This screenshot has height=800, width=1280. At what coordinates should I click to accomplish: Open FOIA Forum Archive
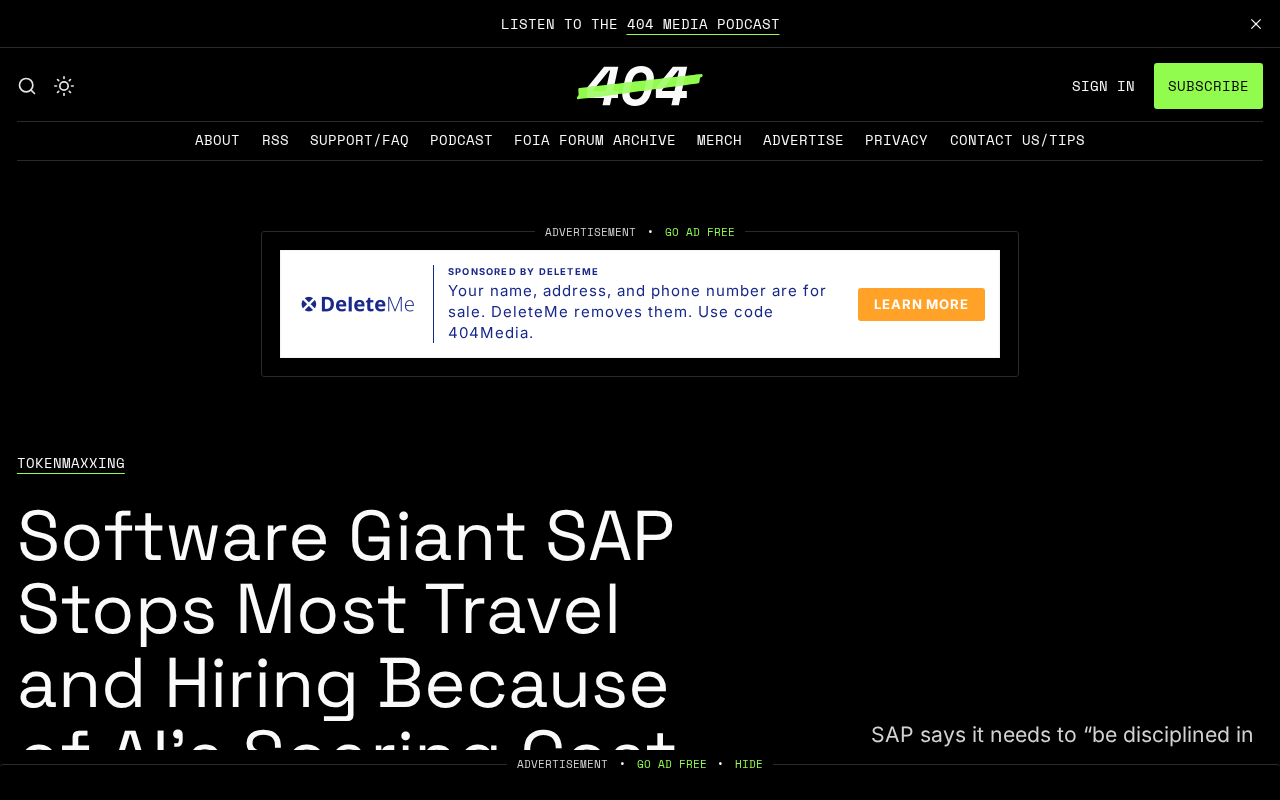[595, 140]
